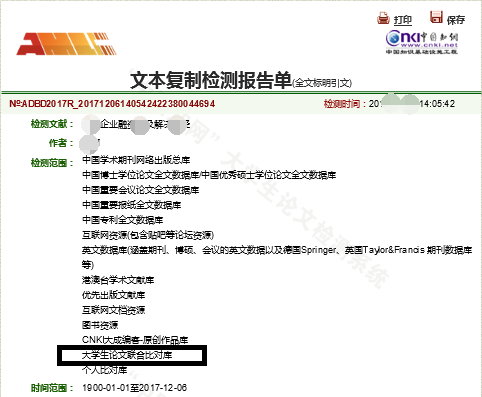Select 中国重要会议论文全文数据库 line
This screenshot has height=397, width=482.
(x=140, y=190)
